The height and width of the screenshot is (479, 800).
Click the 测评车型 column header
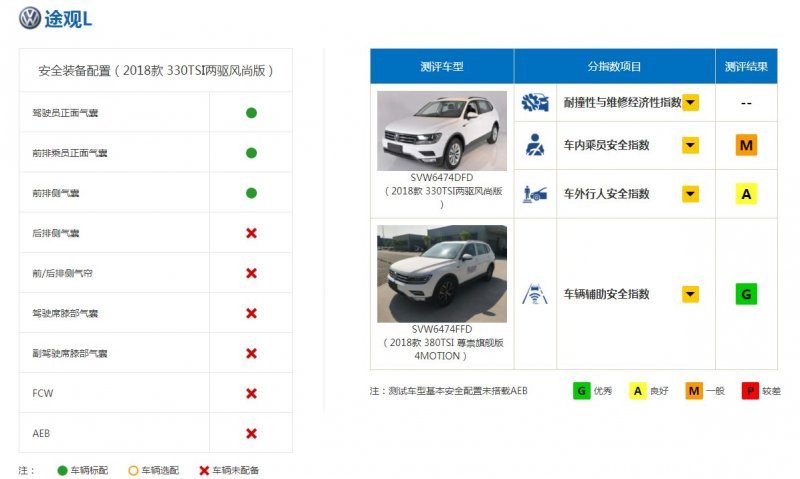tap(442, 66)
